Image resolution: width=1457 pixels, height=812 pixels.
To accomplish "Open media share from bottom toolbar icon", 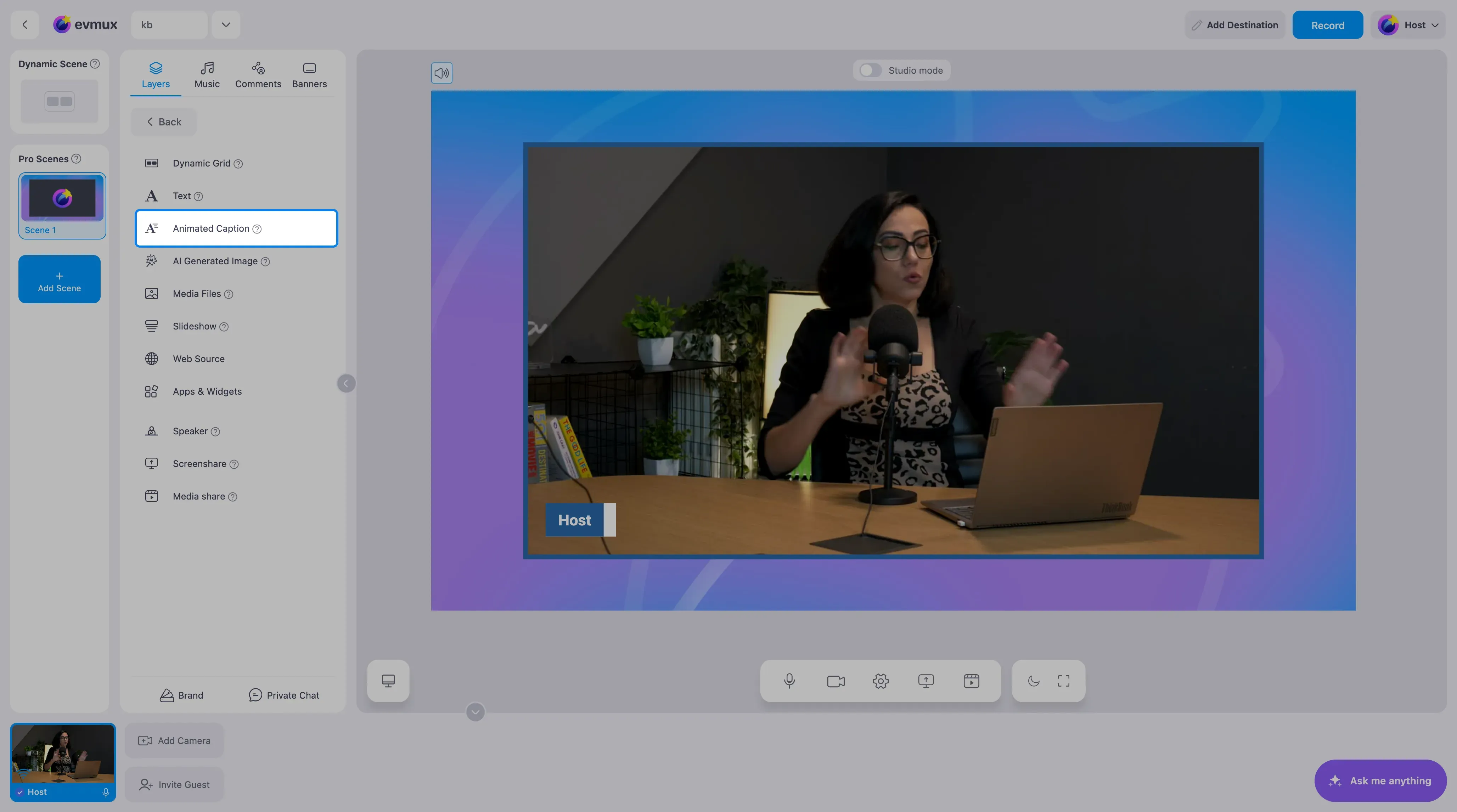I will (x=971, y=681).
